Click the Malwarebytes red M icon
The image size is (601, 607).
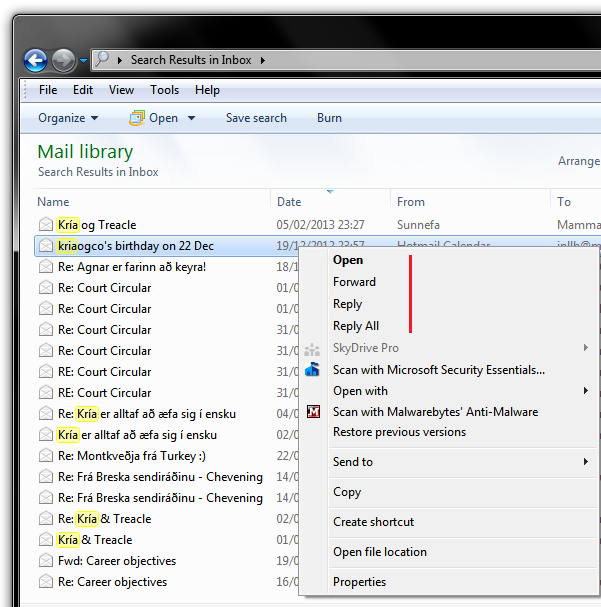point(313,412)
